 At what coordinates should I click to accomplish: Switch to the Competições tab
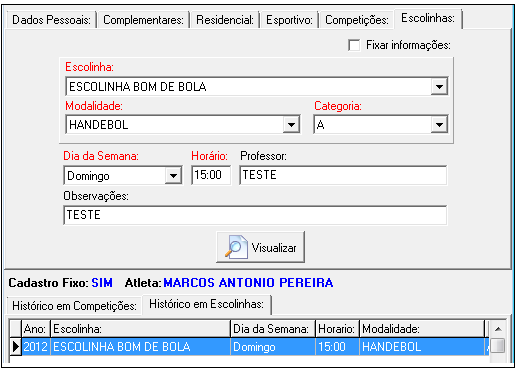(x=357, y=20)
